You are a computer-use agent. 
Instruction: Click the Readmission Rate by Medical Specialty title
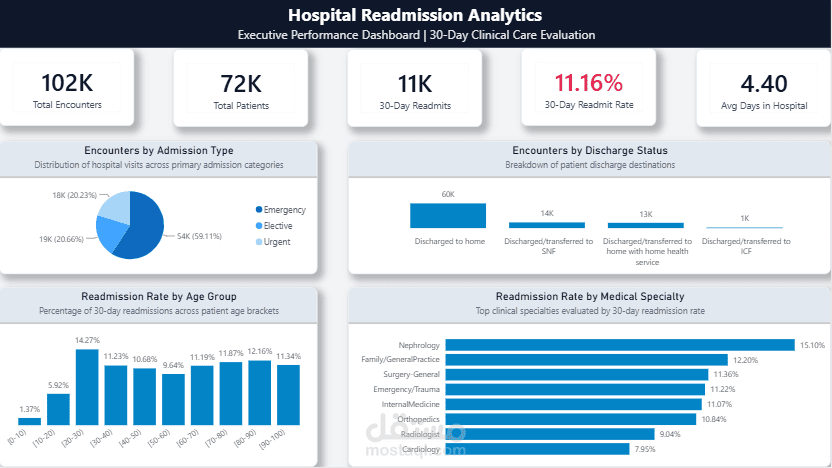[x=590, y=296]
